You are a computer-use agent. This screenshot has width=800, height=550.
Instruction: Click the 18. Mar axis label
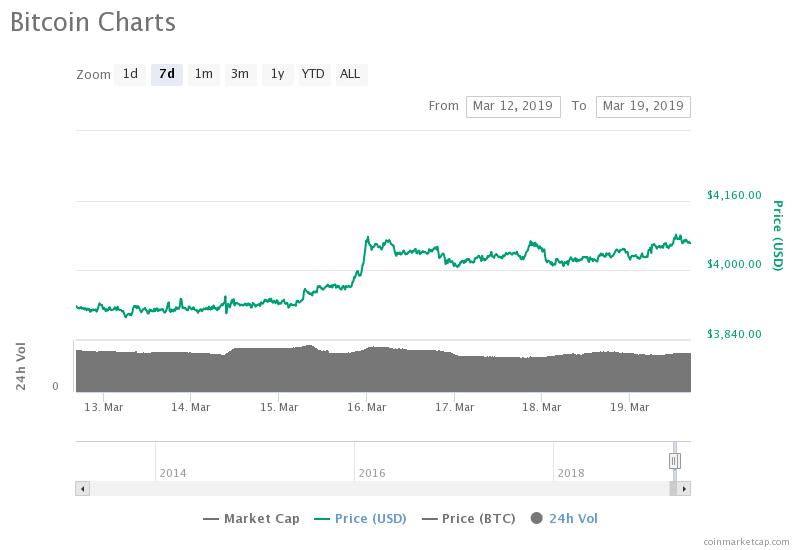coord(542,407)
